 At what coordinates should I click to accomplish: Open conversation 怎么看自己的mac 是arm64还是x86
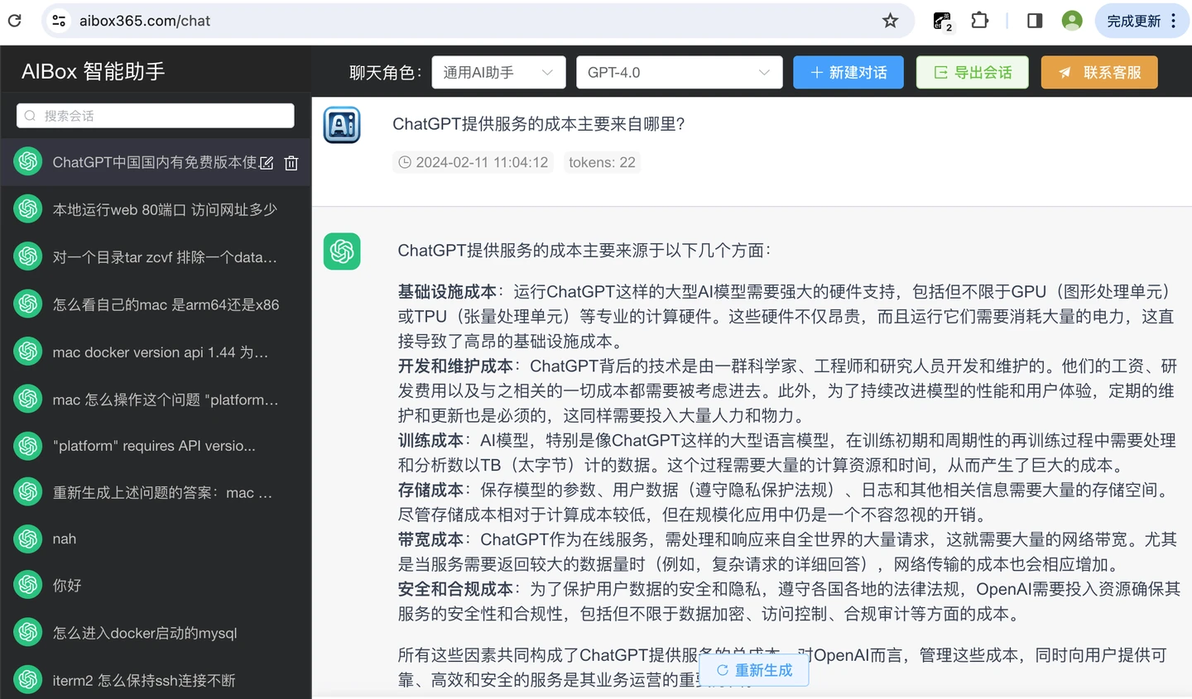[156, 304]
